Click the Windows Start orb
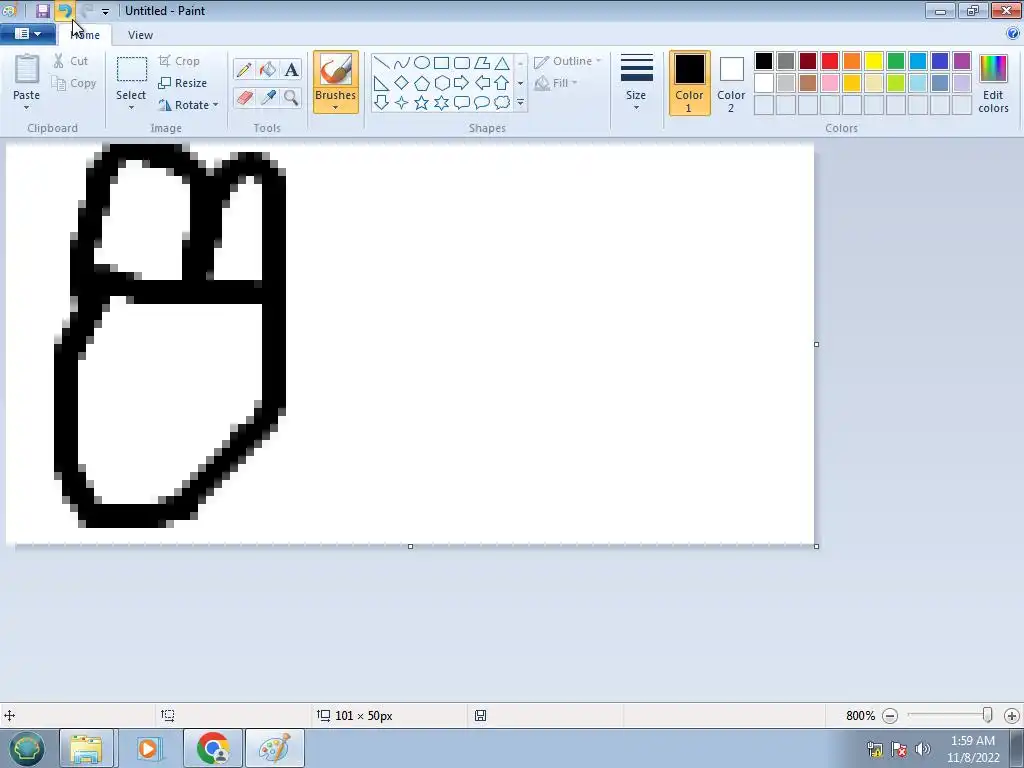The width and height of the screenshot is (1024, 768). coord(27,748)
